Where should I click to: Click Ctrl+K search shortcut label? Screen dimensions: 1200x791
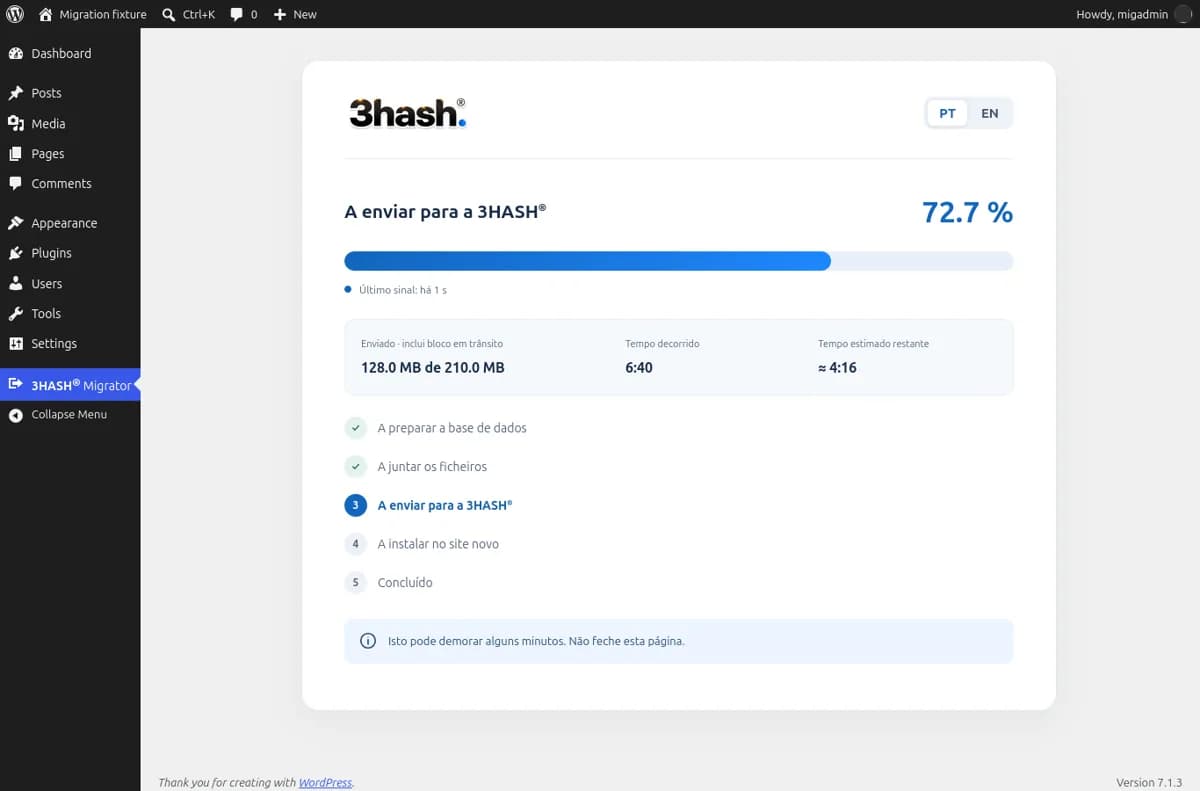point(199,14)
